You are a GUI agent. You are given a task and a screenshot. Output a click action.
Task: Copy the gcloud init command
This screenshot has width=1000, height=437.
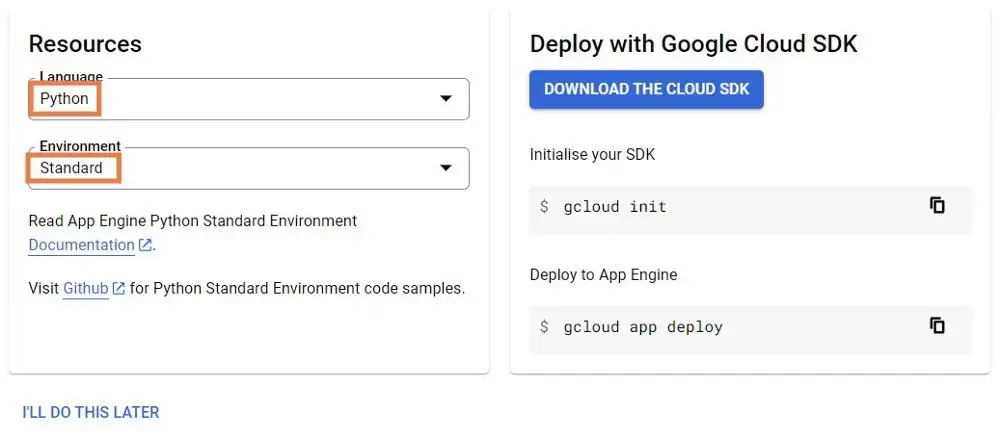pyautogui.click(x=937, y=205)
